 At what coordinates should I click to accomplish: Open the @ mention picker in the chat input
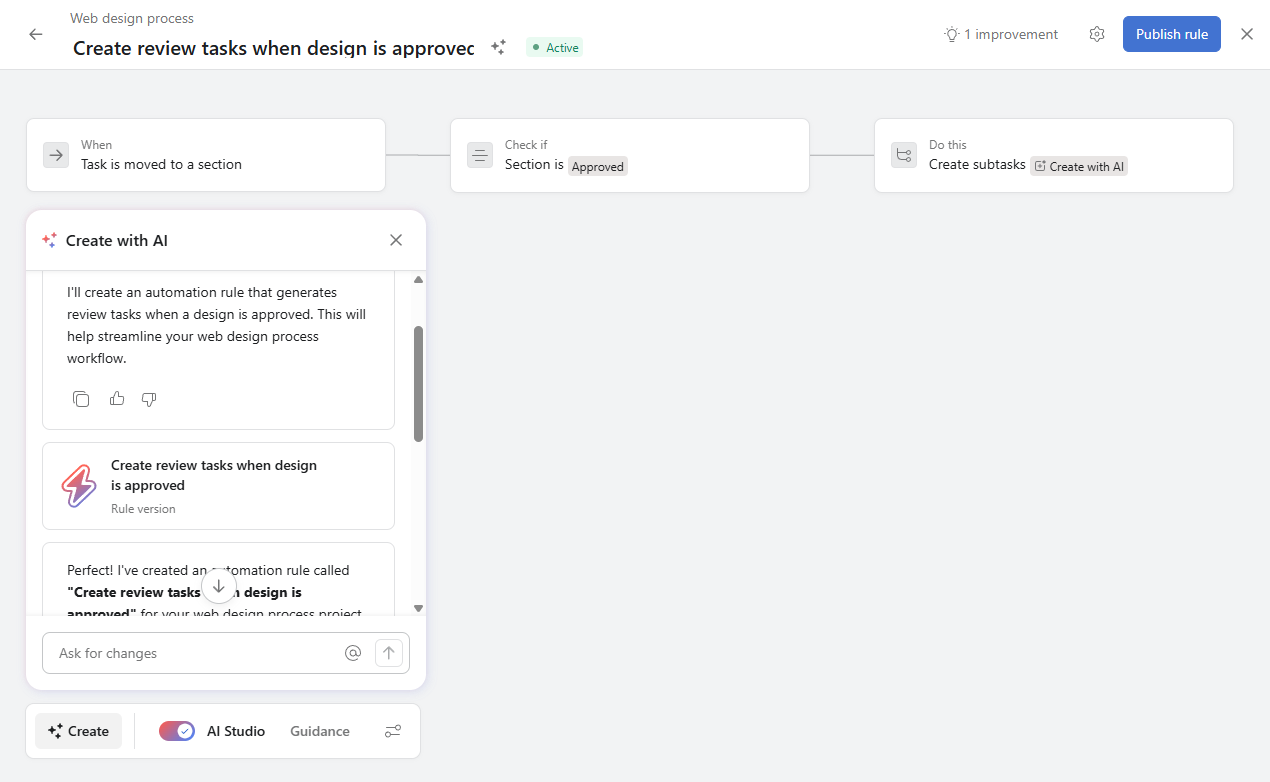tap(353, 652)
